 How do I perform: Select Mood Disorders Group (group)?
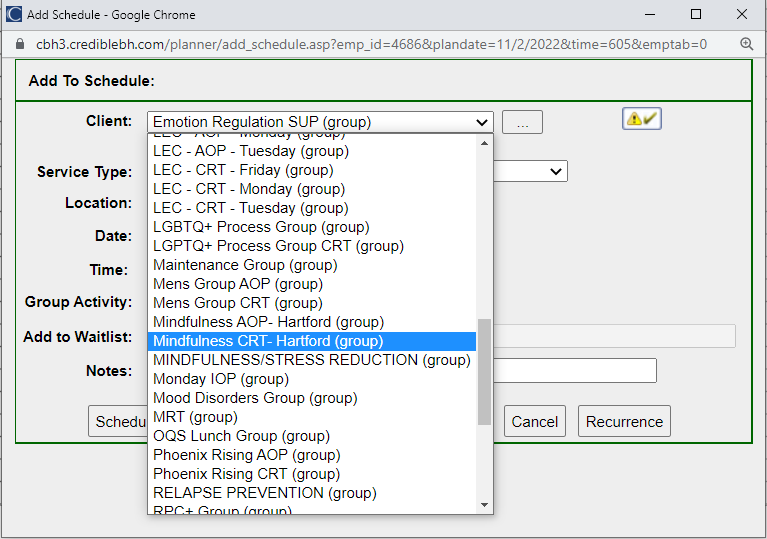(x=253, y=398)
